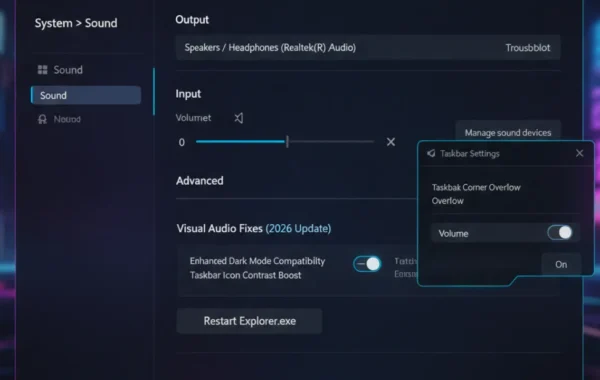Click the Visual Audio Fixes heading

coord(220,228)
